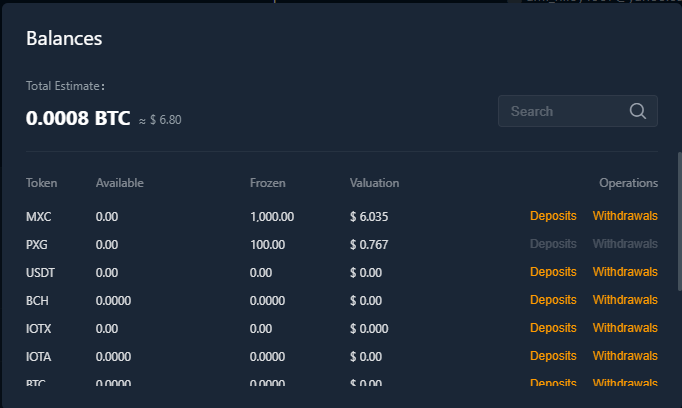Open Deposits for BCH token
This screenshot has height=408, width=682.
pos(553,300)
